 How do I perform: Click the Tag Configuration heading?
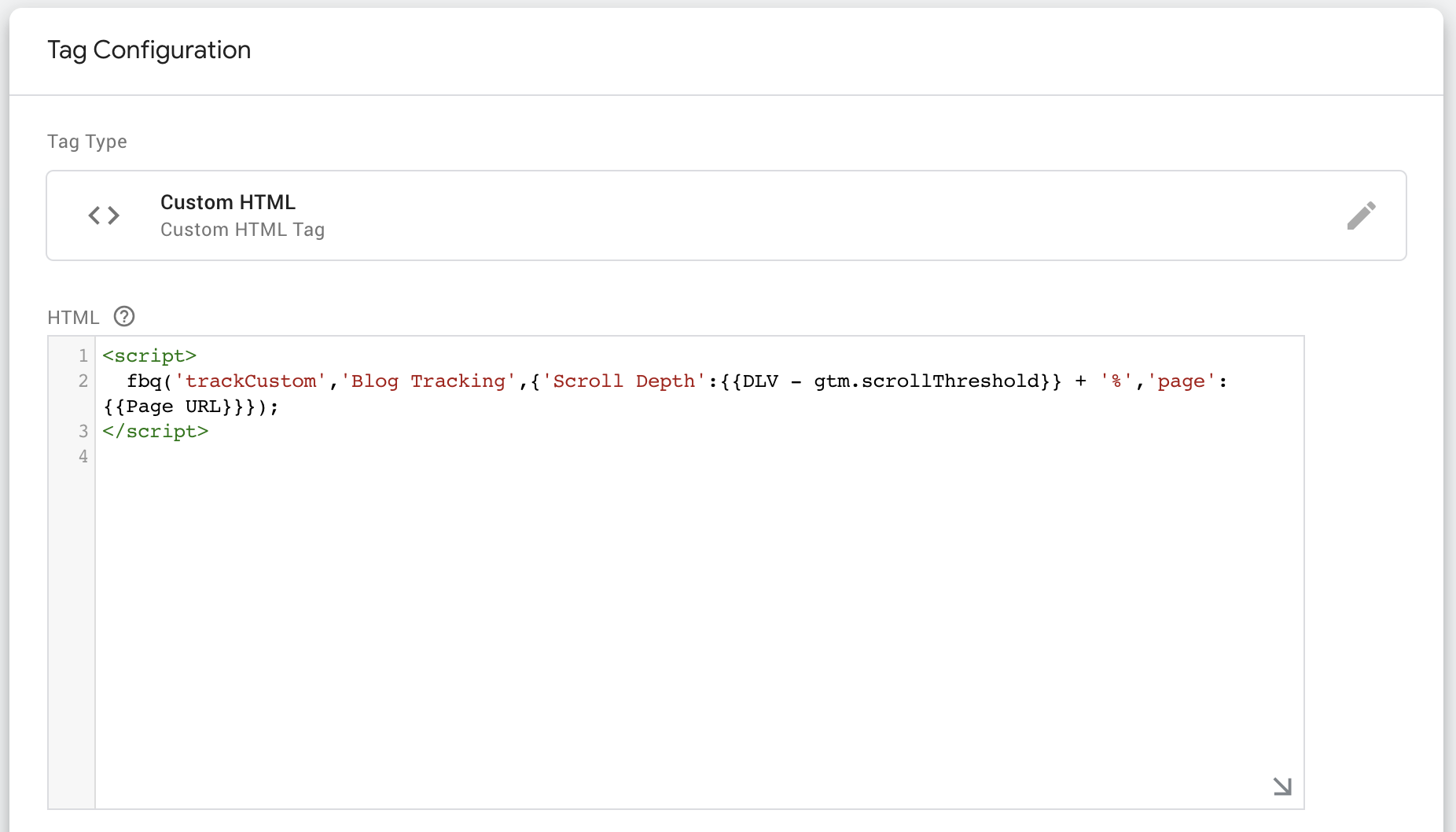[x=149, y=50]
